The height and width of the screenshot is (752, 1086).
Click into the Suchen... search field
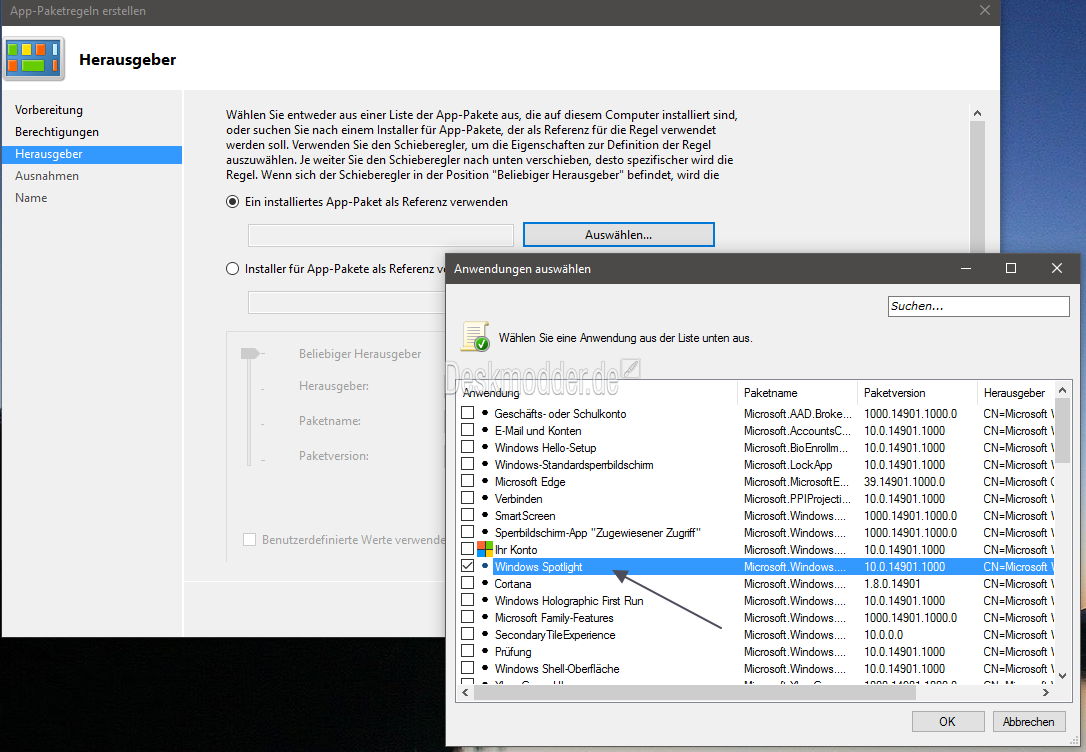pyautogui.click(x=979, y=306)
